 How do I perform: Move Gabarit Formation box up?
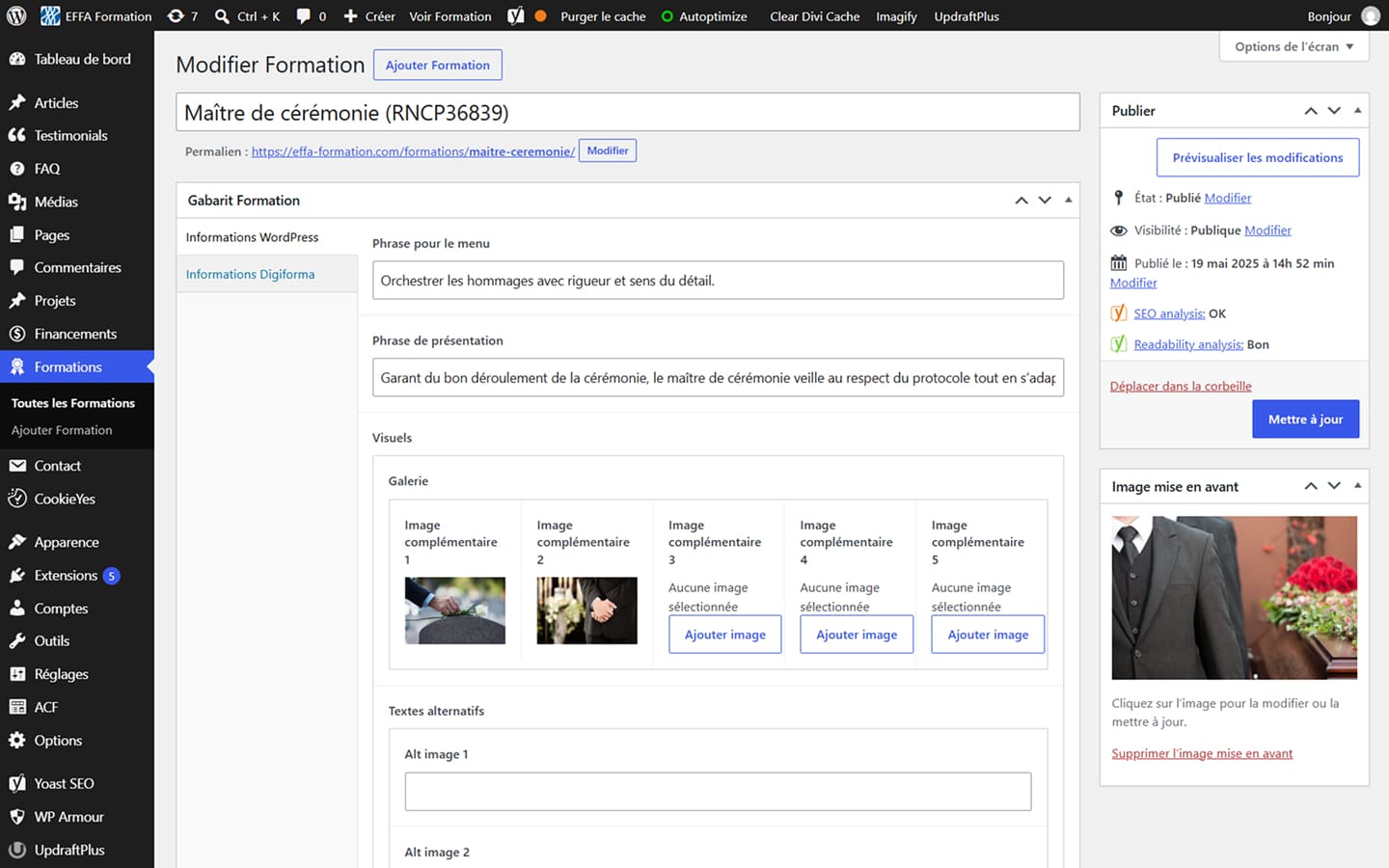(x=1021, y=201)
